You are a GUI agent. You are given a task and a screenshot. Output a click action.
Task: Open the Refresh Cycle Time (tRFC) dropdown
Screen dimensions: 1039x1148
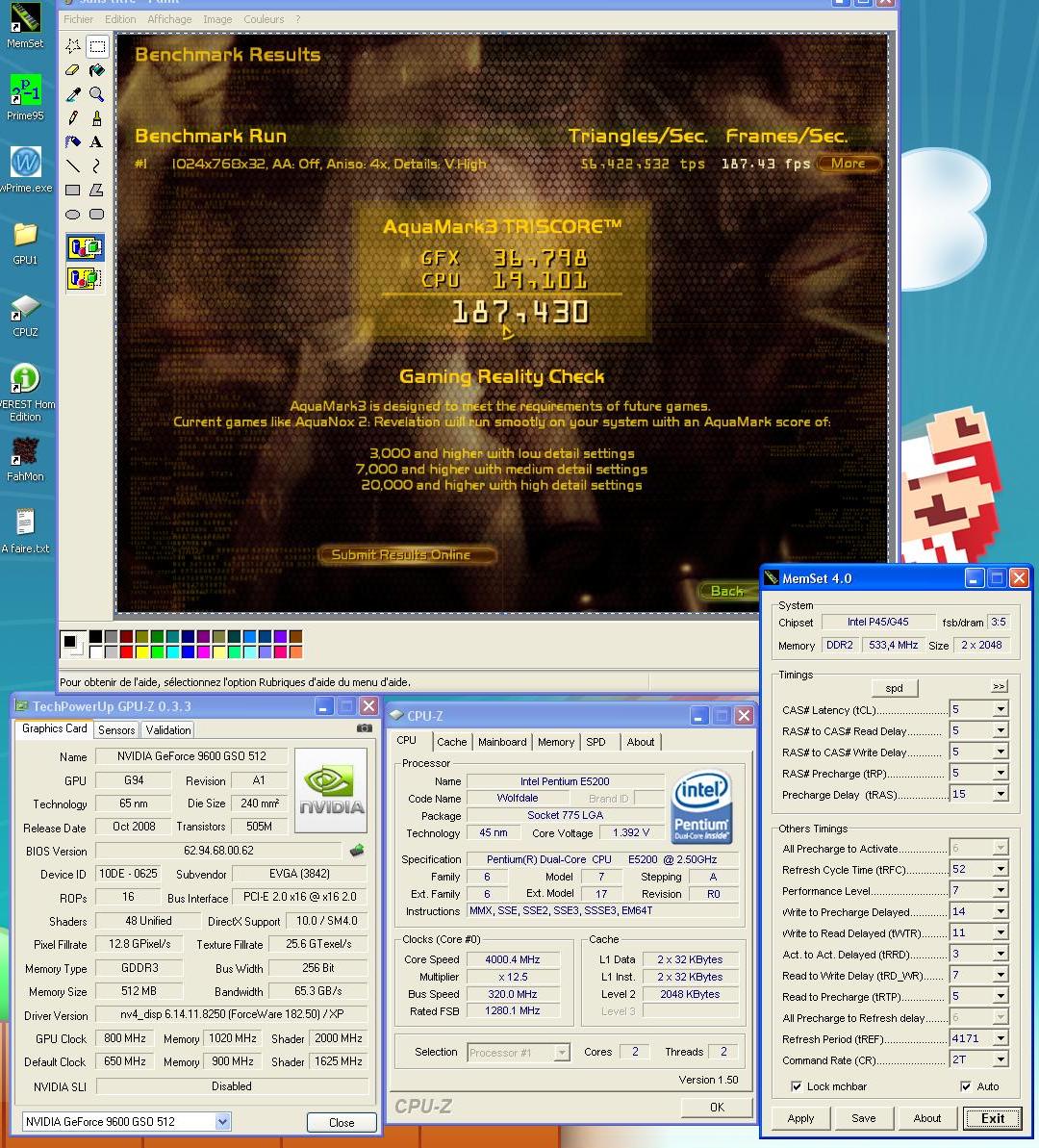coord(1001,869)
